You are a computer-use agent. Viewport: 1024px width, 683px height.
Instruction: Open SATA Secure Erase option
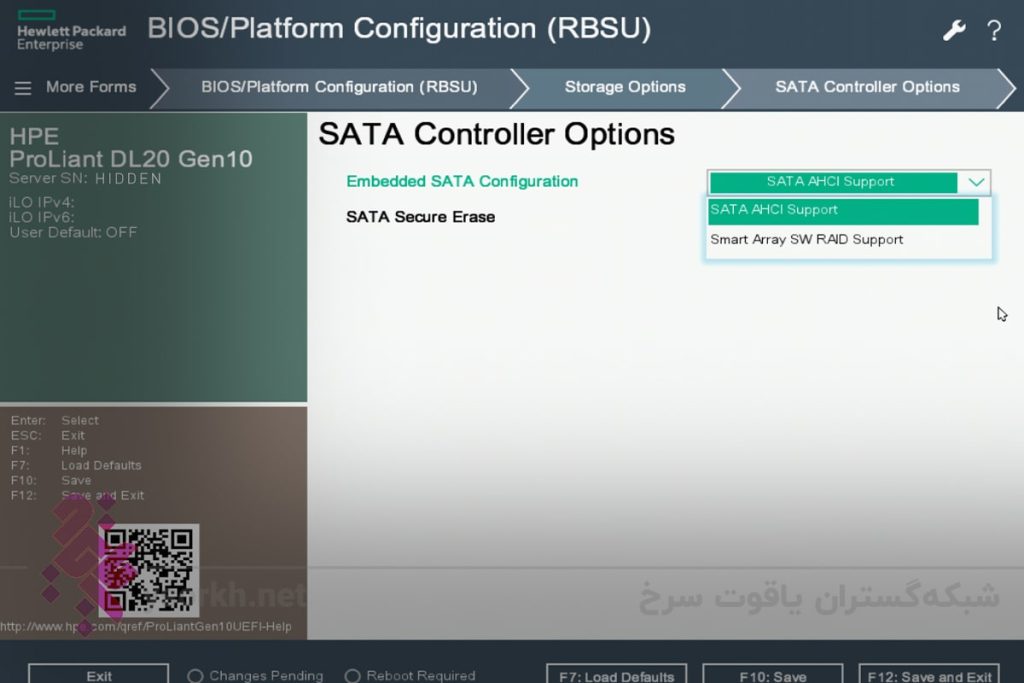pos(420,217)
